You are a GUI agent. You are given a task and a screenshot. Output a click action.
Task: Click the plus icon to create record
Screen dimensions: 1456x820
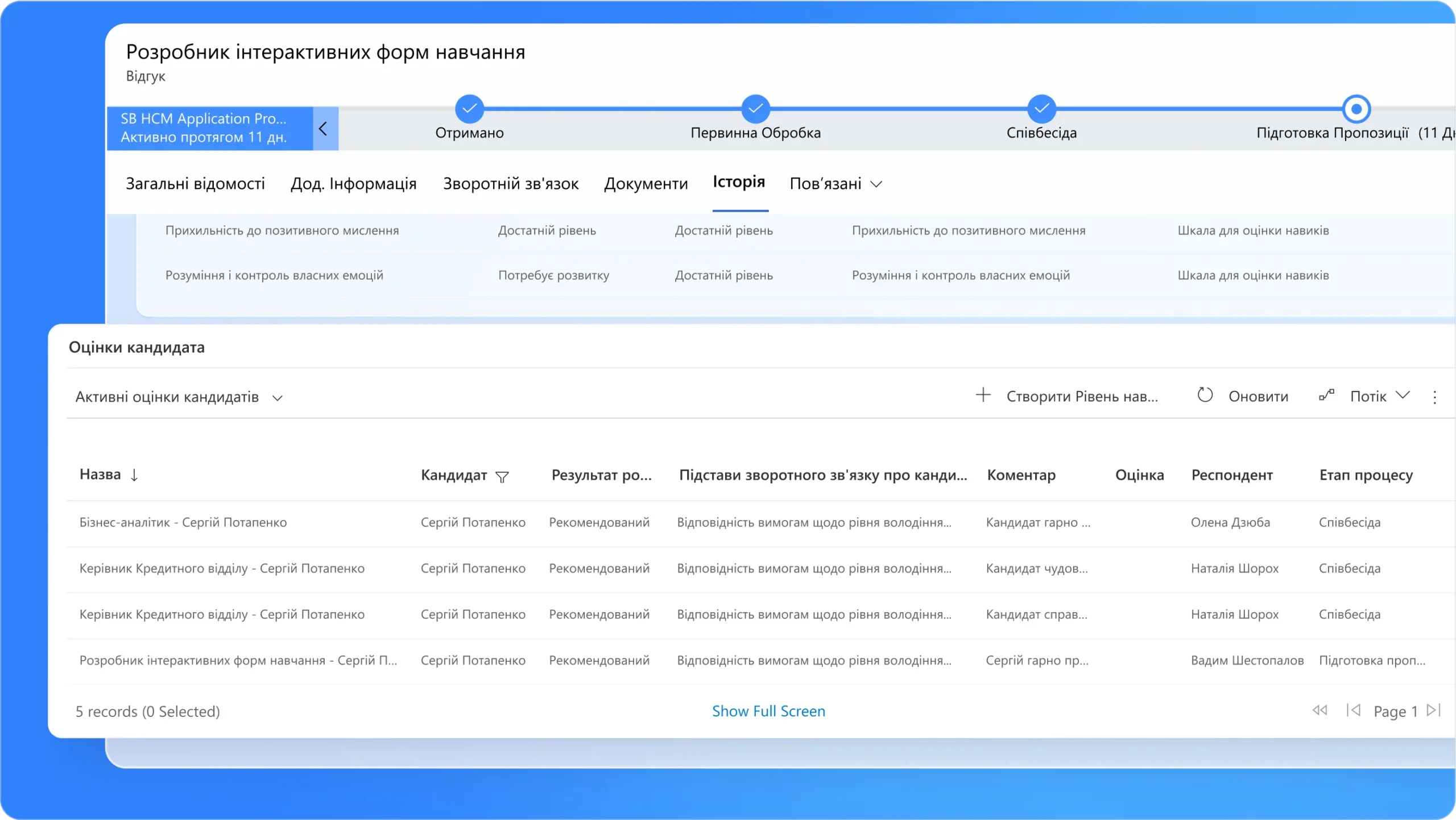(x=983, y=395)
